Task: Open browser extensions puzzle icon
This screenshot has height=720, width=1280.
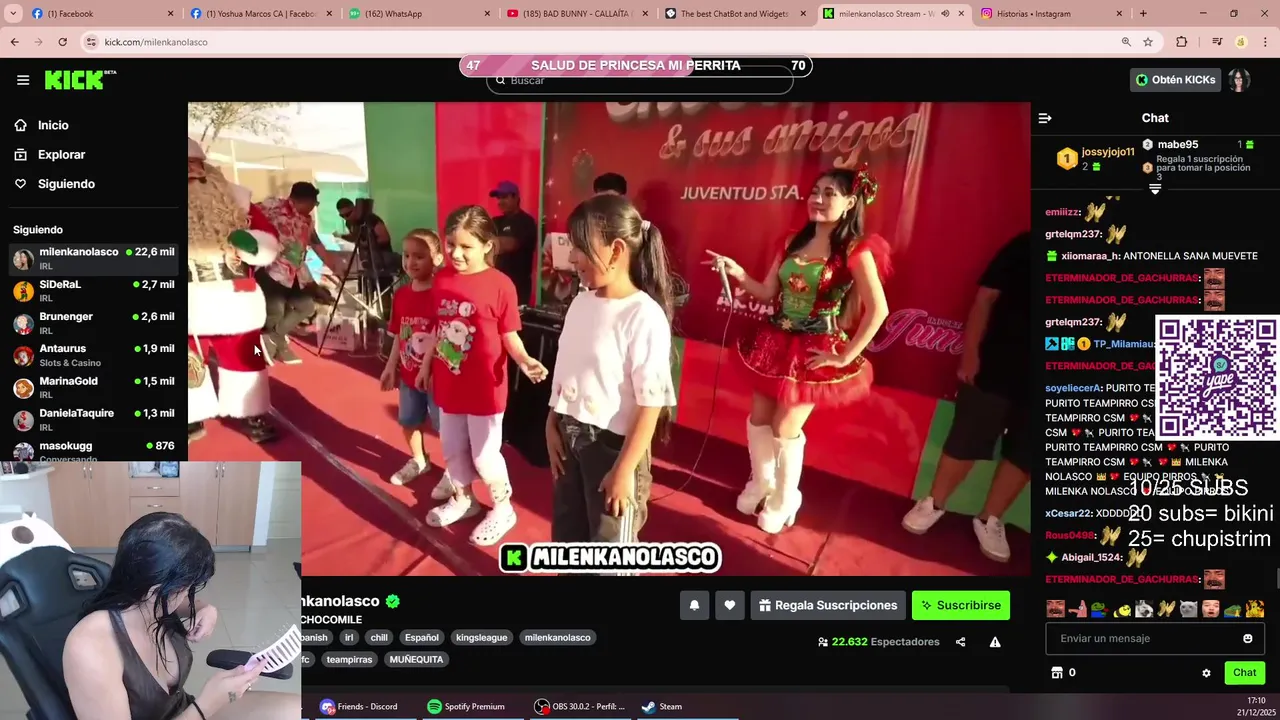Action: pyautogui.click(x=1182, y=42)
